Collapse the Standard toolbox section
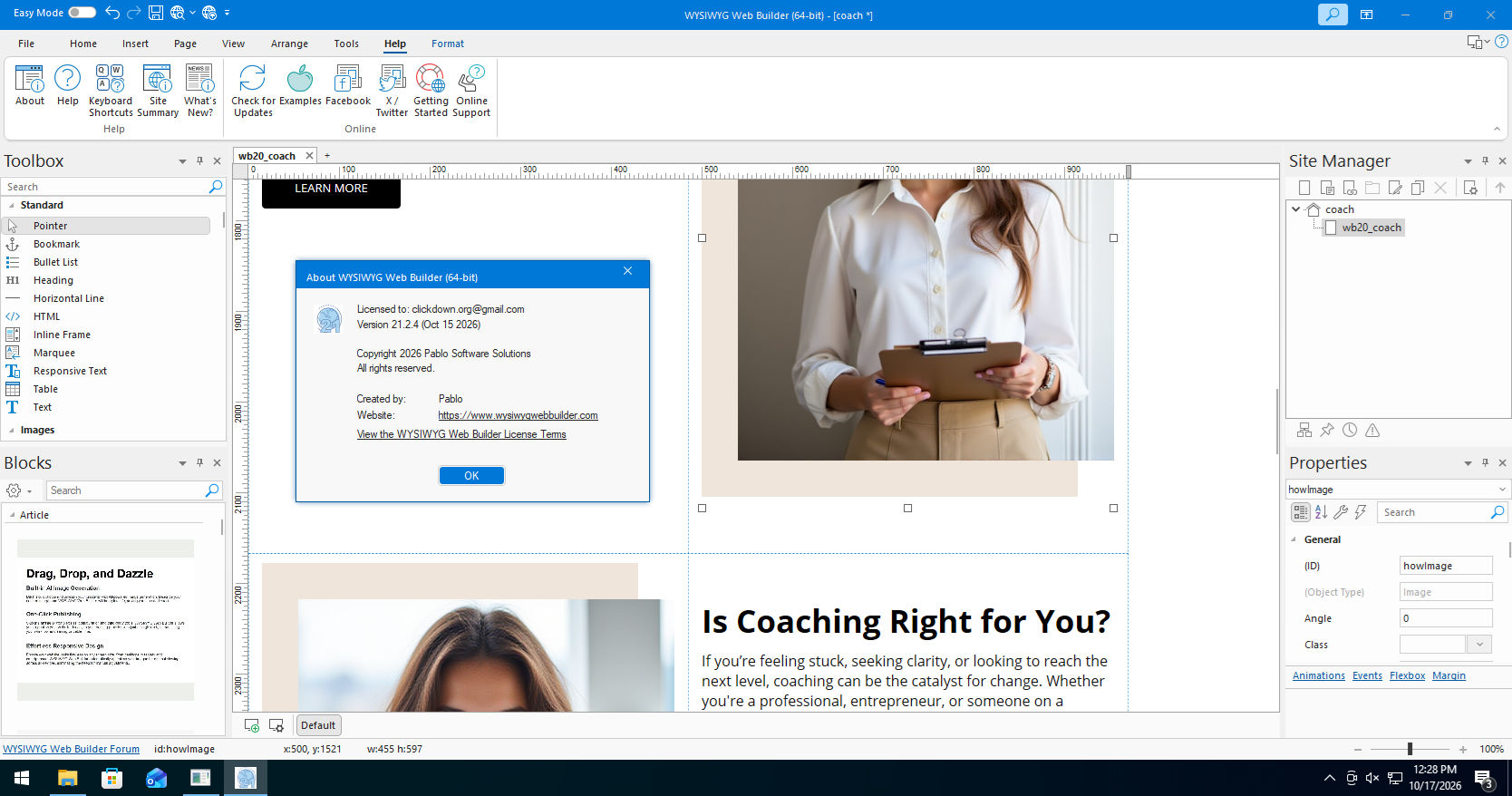Image resolution: width=1512 pixels, height=796 pixels. pyautogui.click(x=12, y=206)
